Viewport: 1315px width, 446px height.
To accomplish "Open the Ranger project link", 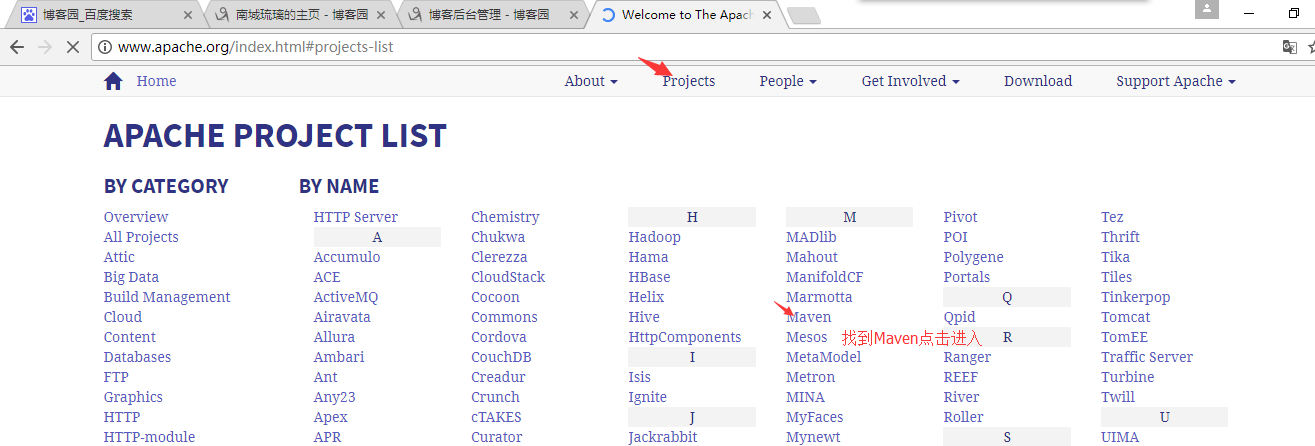I will click(x=967, y=357).
